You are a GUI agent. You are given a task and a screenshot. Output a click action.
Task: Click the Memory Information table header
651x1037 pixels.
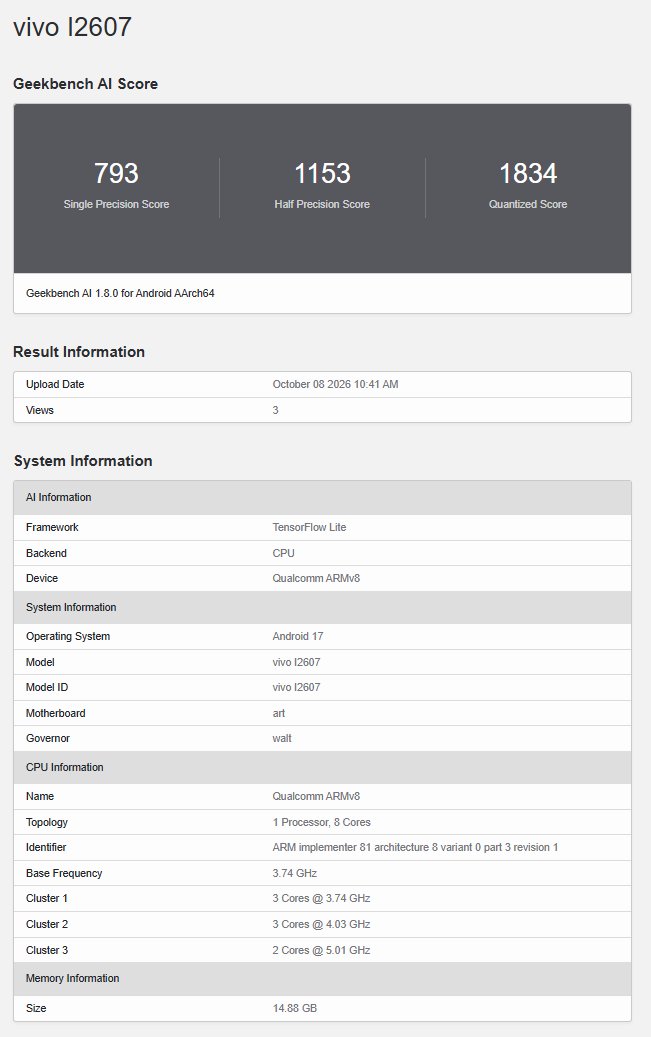click(x=322, y=978)
